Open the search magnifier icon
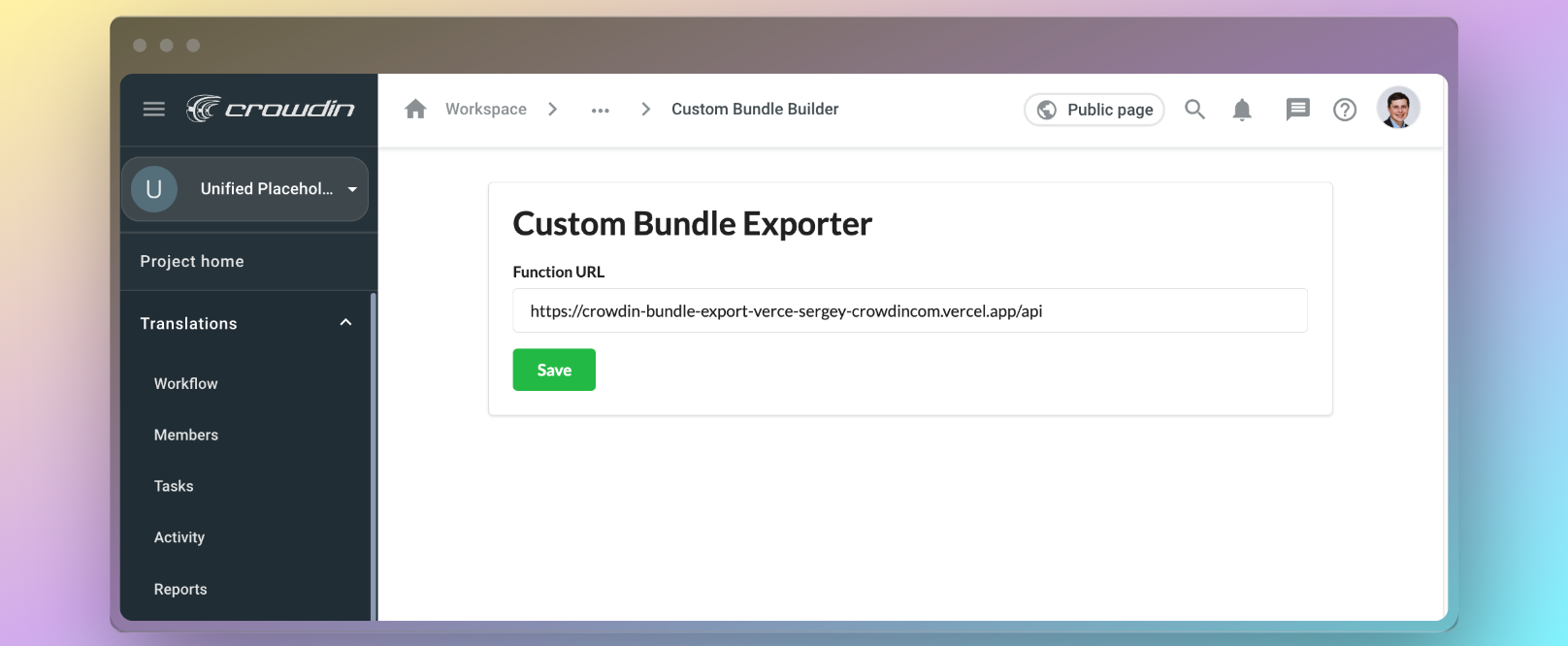Screen dimensions: 1568x646 click(x=1194, y=110)
